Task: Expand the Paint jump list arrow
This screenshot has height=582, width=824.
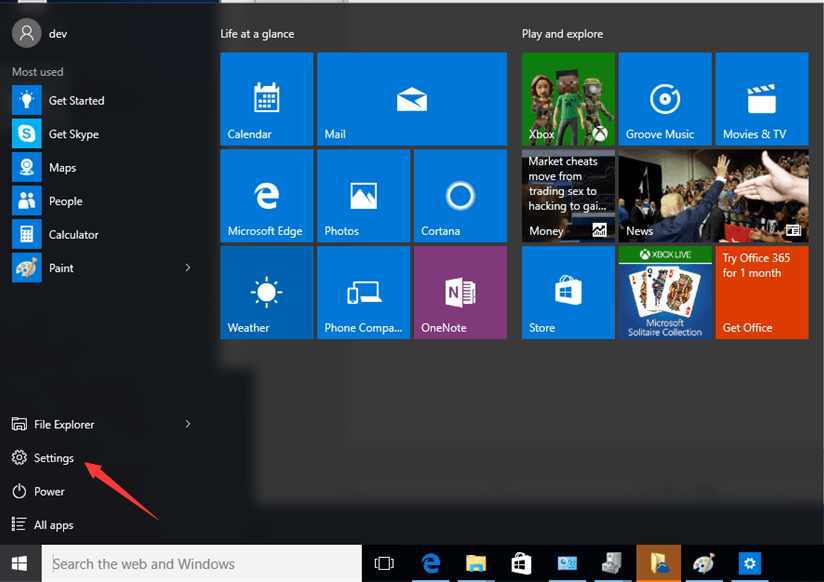Action: click(x=188, y=268)
